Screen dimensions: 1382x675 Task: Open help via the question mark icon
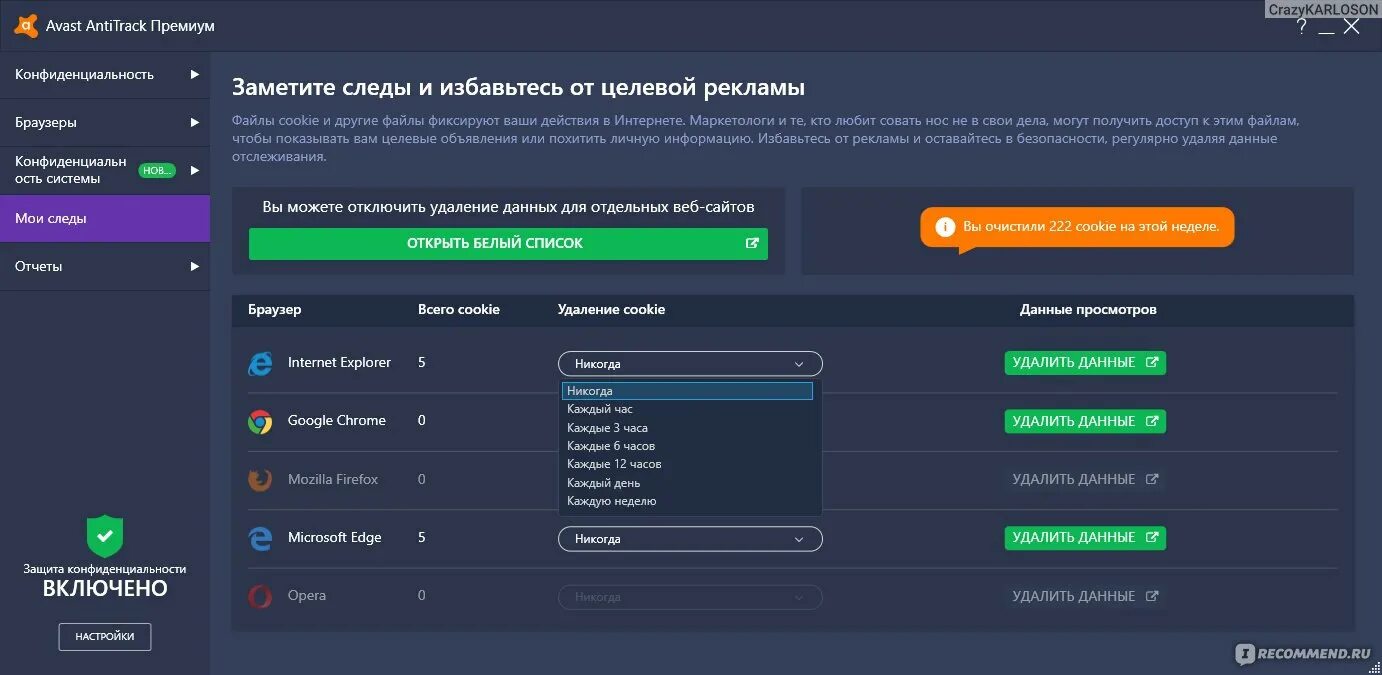click(x=1301, y=27)
